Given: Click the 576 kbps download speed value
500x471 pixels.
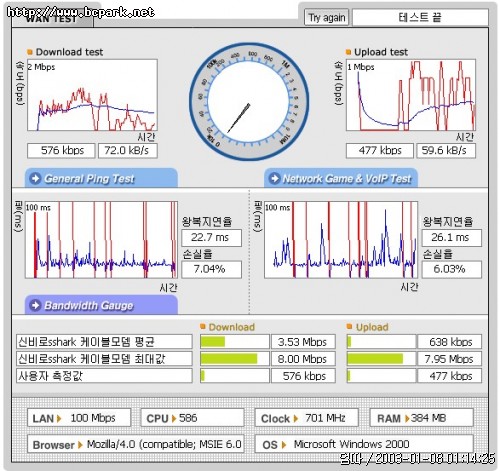Looking at the screenshot, I should [x=61, y=151].
